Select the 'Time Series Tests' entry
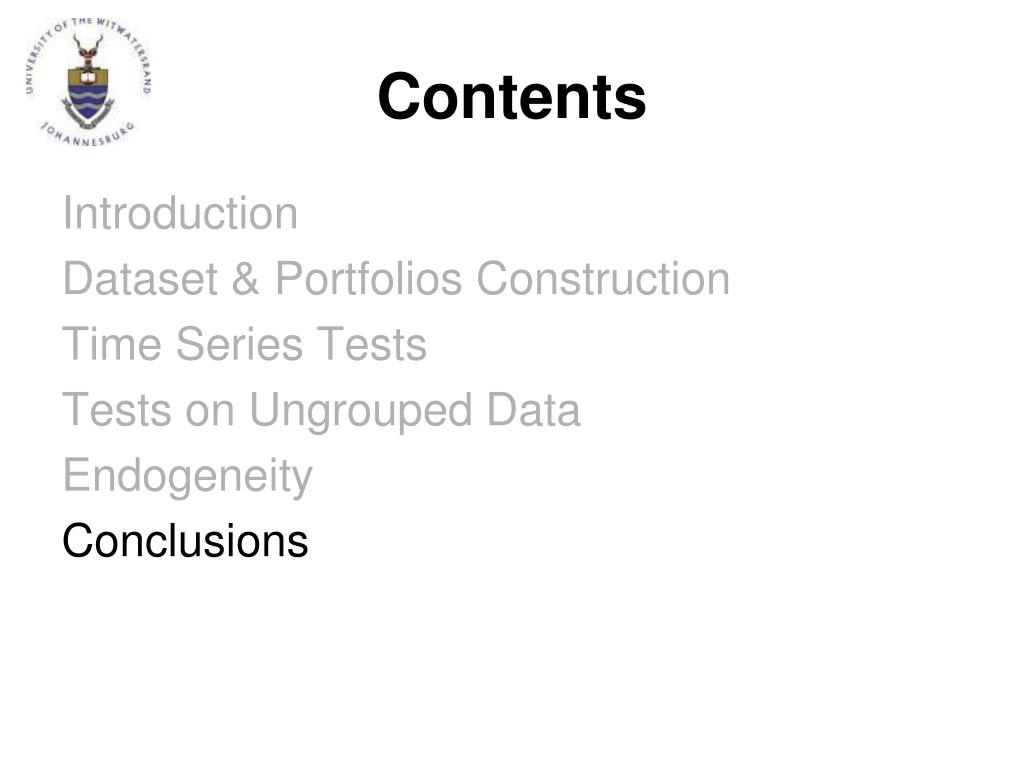1024x768 pixels. coord(244,344)
